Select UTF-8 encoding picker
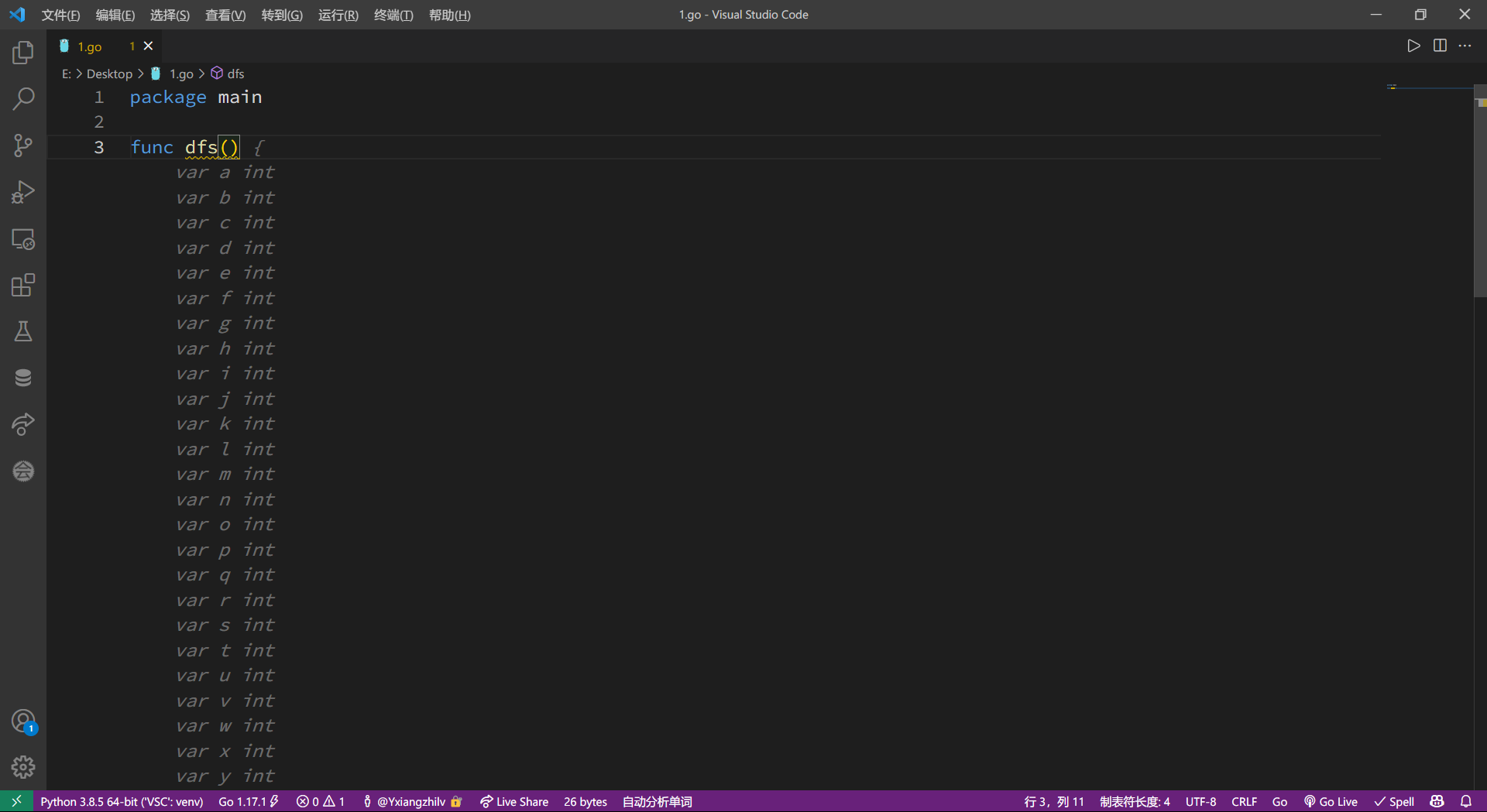 click(1200, 802)
